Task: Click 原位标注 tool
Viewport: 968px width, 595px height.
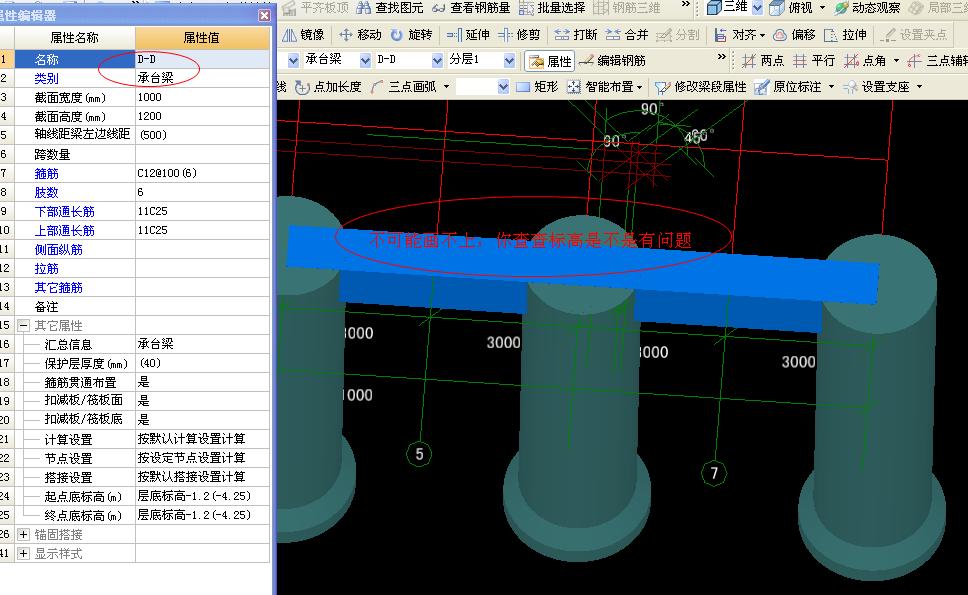Action: [x=788, y=87]
